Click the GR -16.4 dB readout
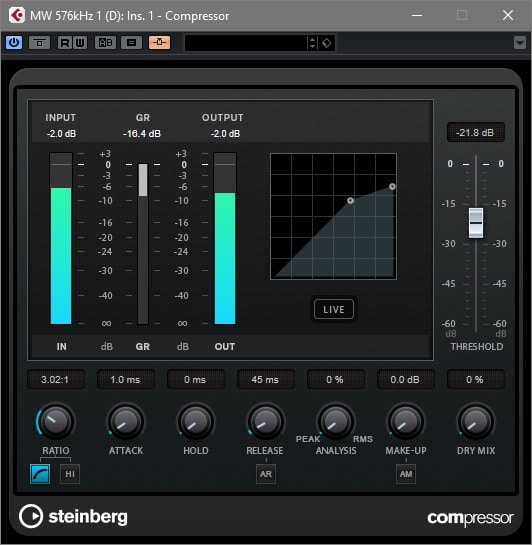 (x=142, y=134)
